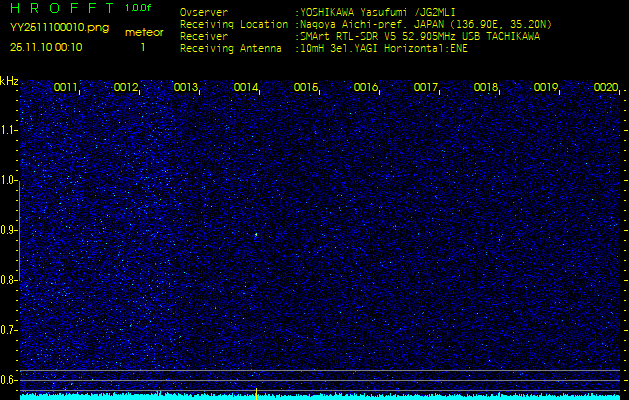Click the 0.6 kHz axis label
Image resolution: width=629 pixels, height=400 pixels.
[9, 380]
